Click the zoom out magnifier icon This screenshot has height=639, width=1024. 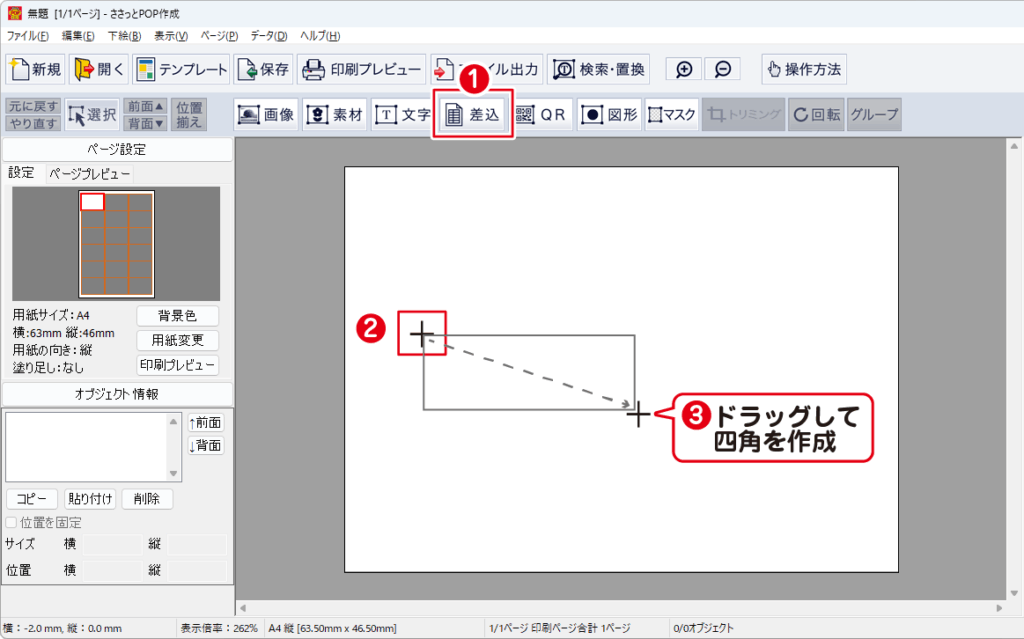click(x=722, y=70)
